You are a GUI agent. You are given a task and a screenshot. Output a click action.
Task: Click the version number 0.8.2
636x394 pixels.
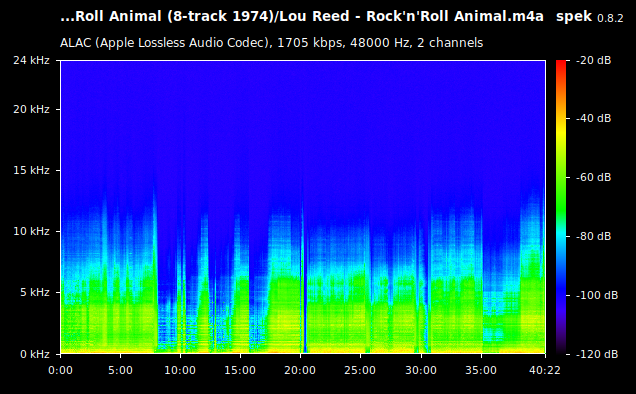click(x=610, y=18)
